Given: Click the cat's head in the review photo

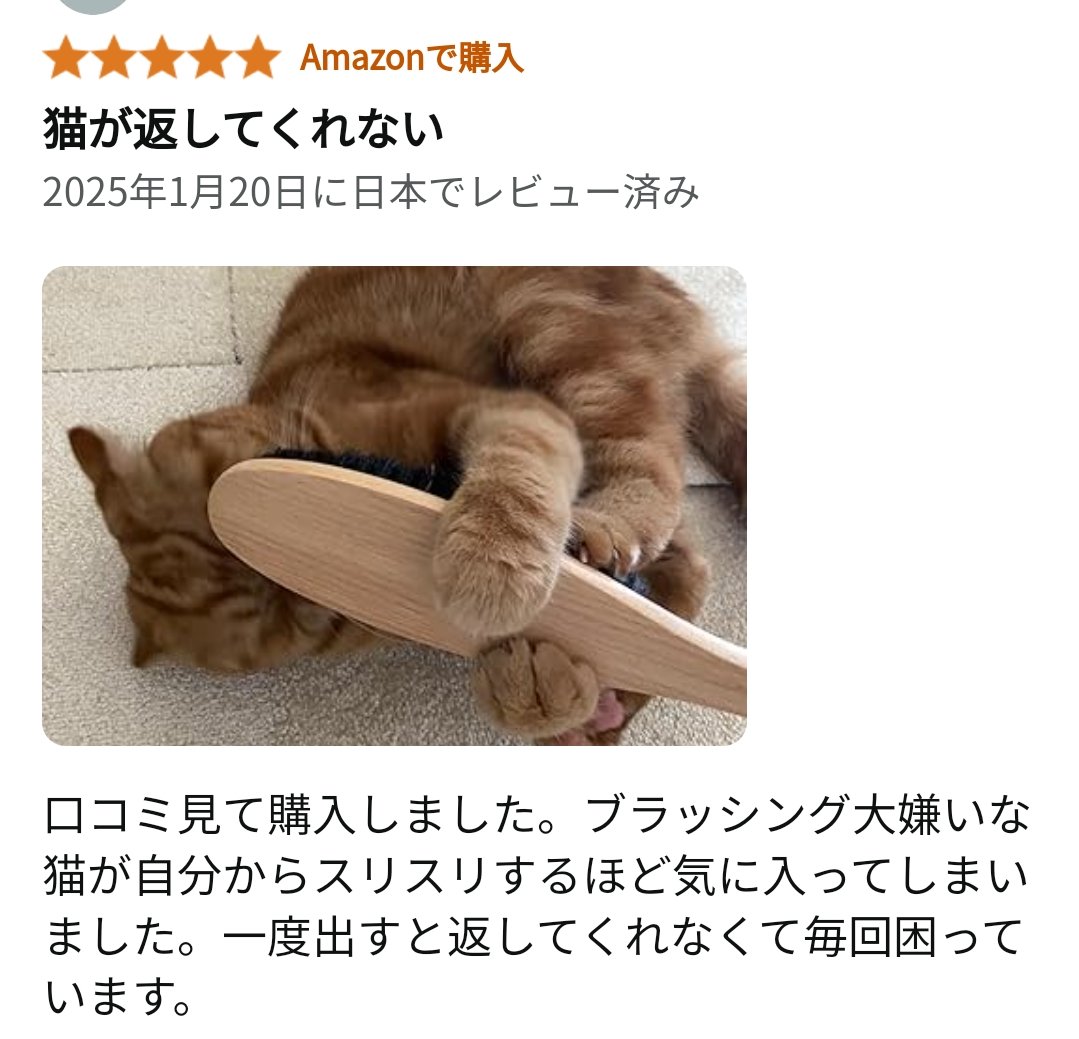Looking at the screenshot, I should 186,550.
